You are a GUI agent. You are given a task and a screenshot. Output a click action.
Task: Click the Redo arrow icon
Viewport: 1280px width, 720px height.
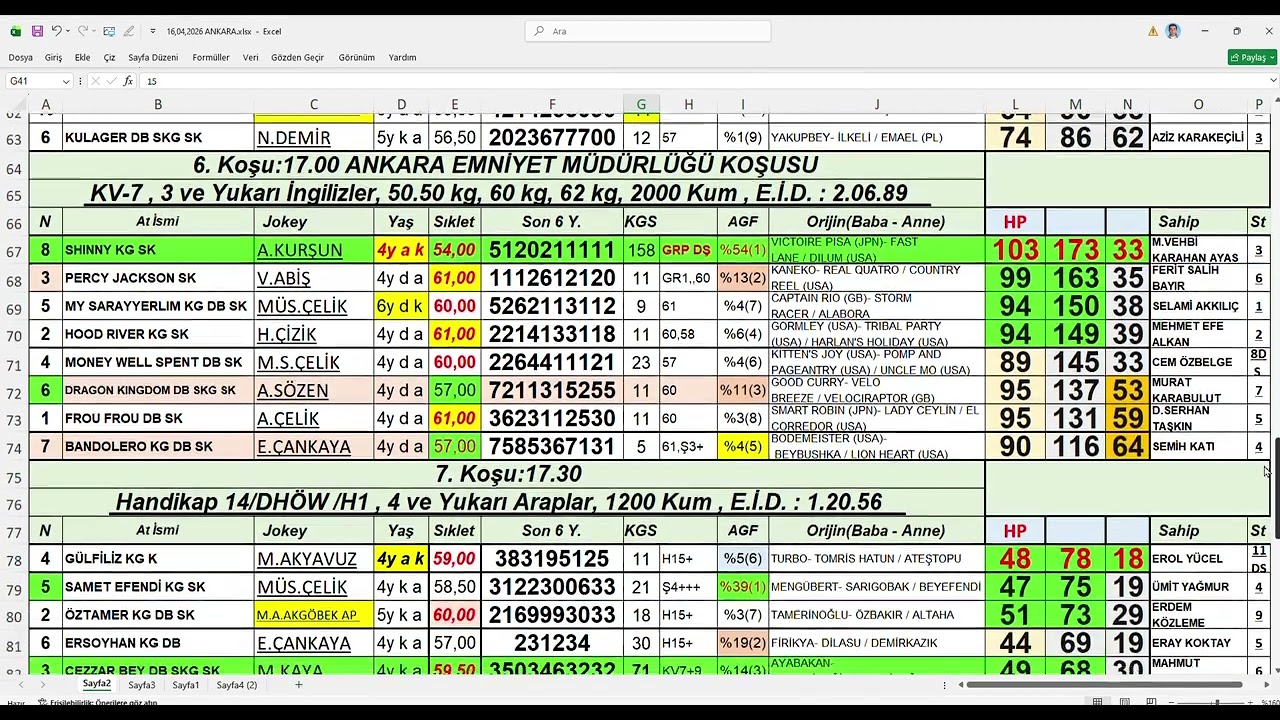(83, 31)
